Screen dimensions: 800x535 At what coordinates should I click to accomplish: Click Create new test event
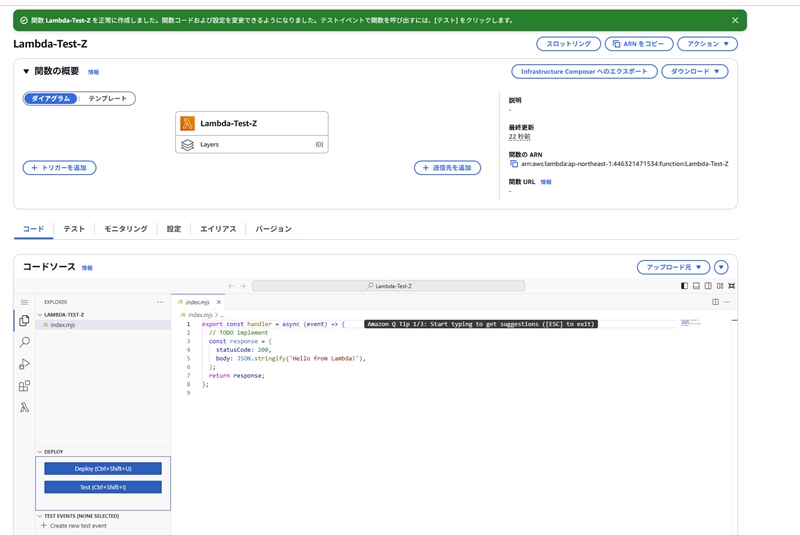[78, 526]
